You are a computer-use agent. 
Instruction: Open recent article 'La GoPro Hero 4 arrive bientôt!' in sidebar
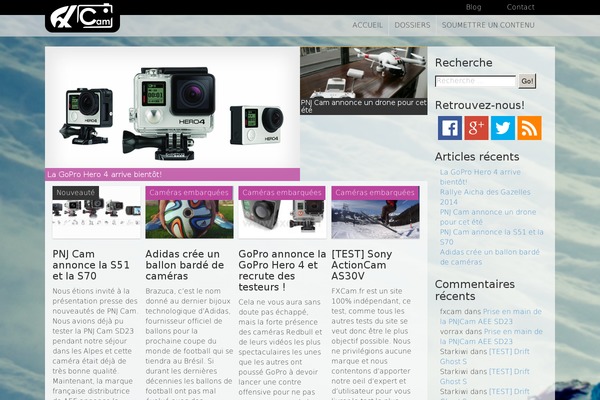coord(480,177)
